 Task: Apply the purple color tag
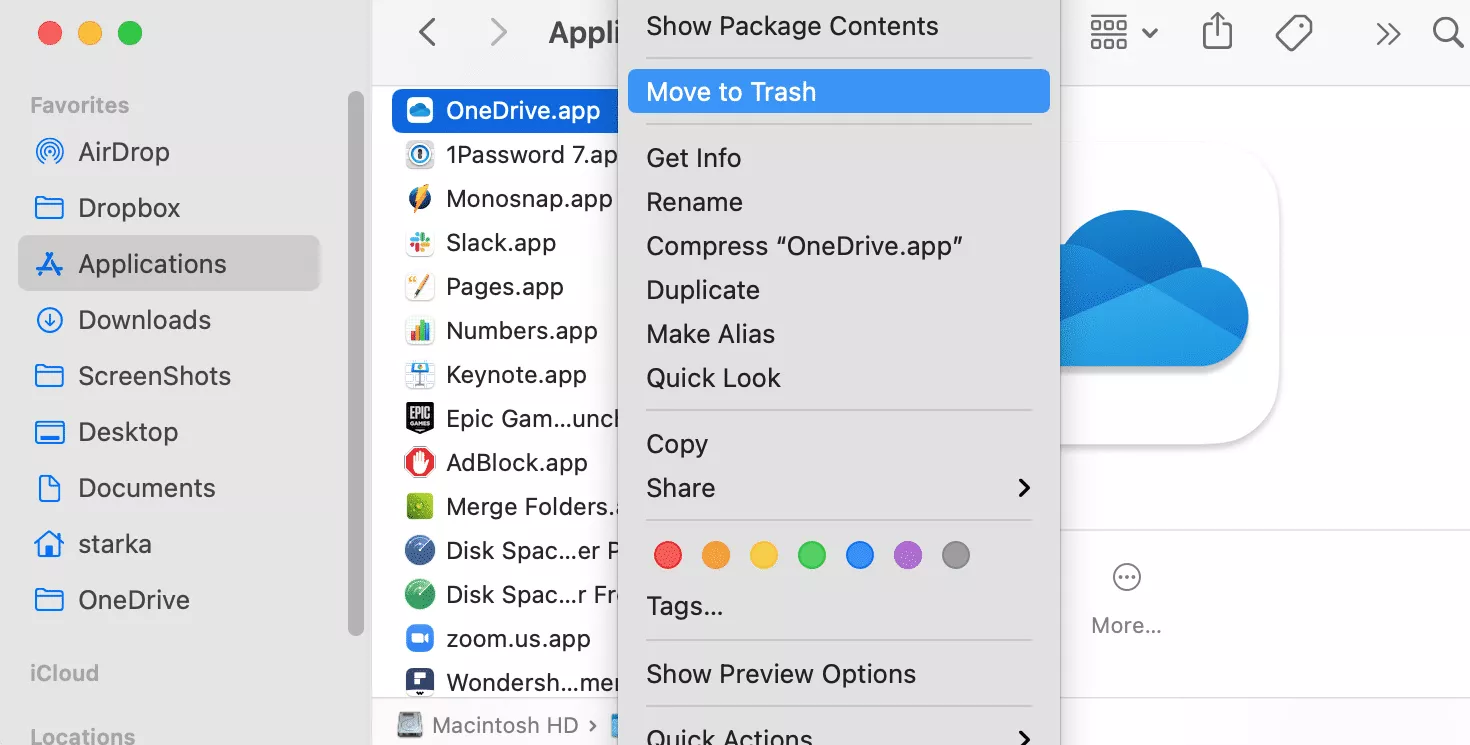point(907,555)
